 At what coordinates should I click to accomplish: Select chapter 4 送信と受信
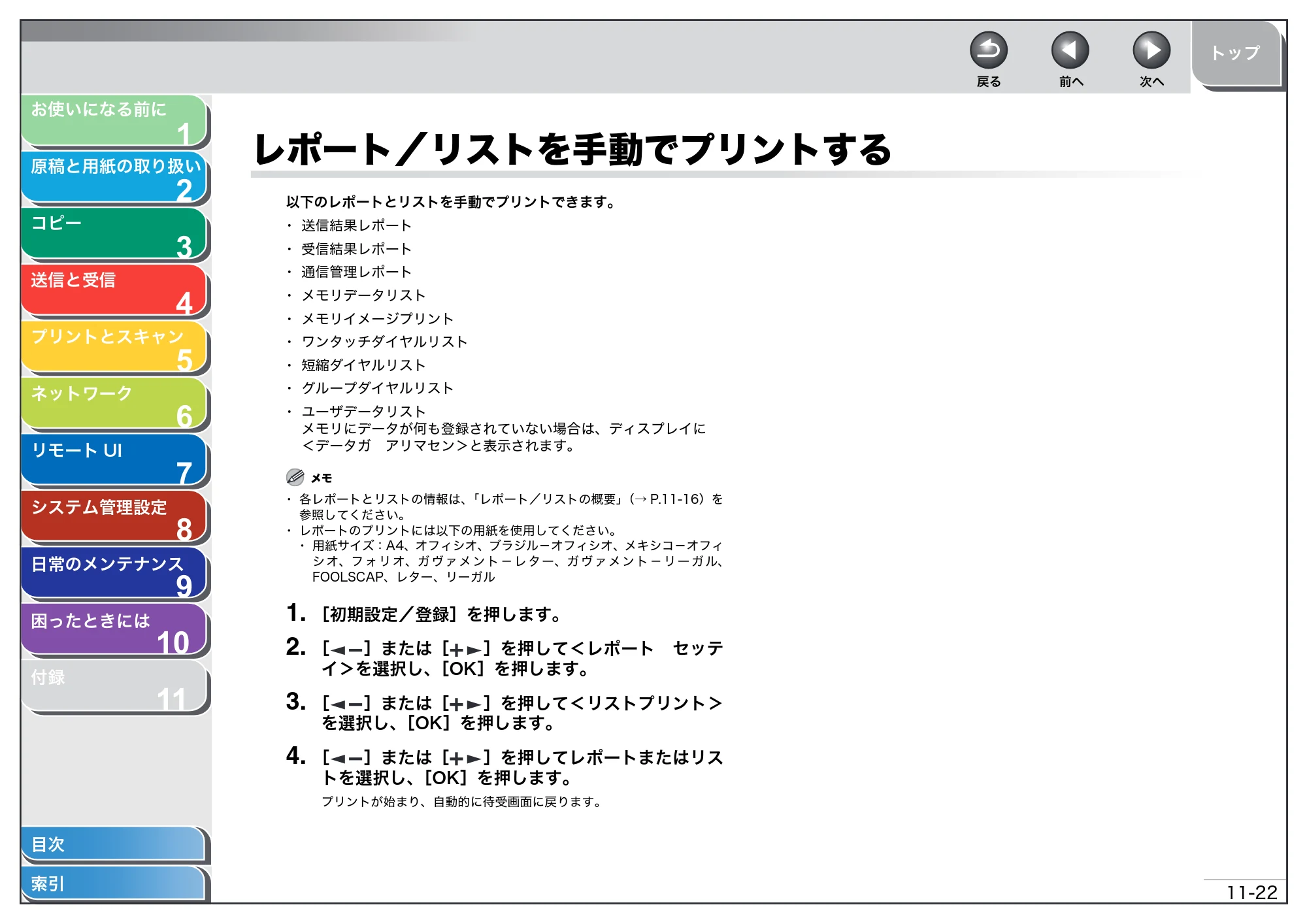[114, 291]
